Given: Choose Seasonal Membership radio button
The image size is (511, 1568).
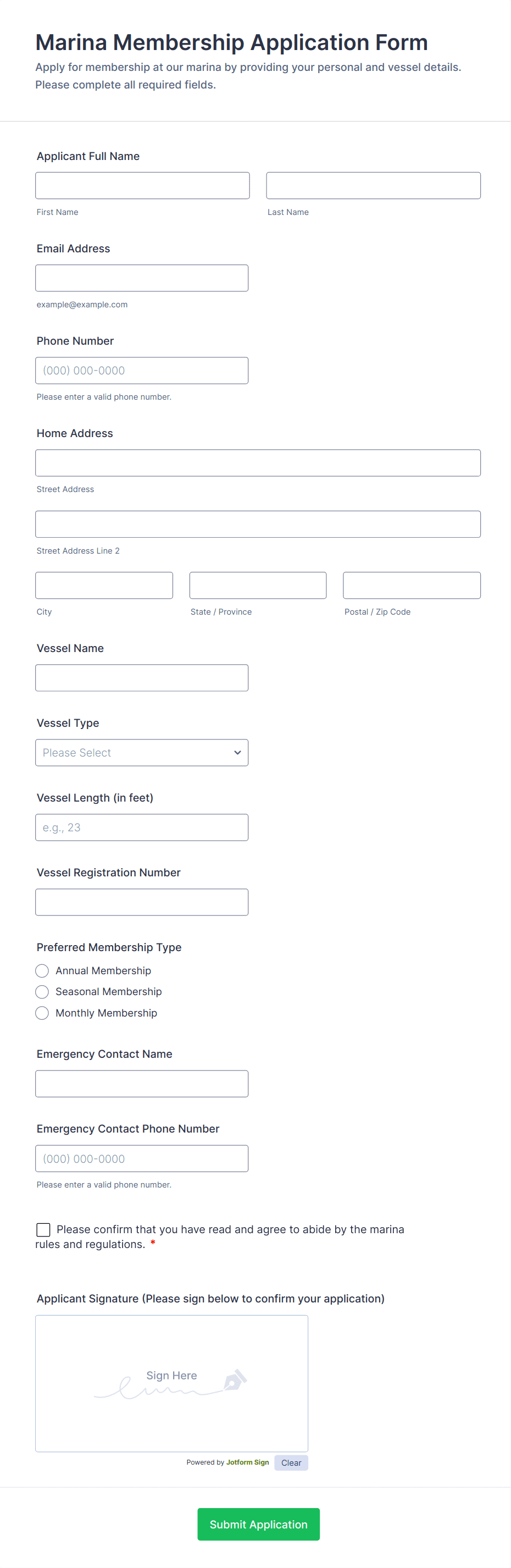Looking at the screenshot, I should [x=42, y=992].
